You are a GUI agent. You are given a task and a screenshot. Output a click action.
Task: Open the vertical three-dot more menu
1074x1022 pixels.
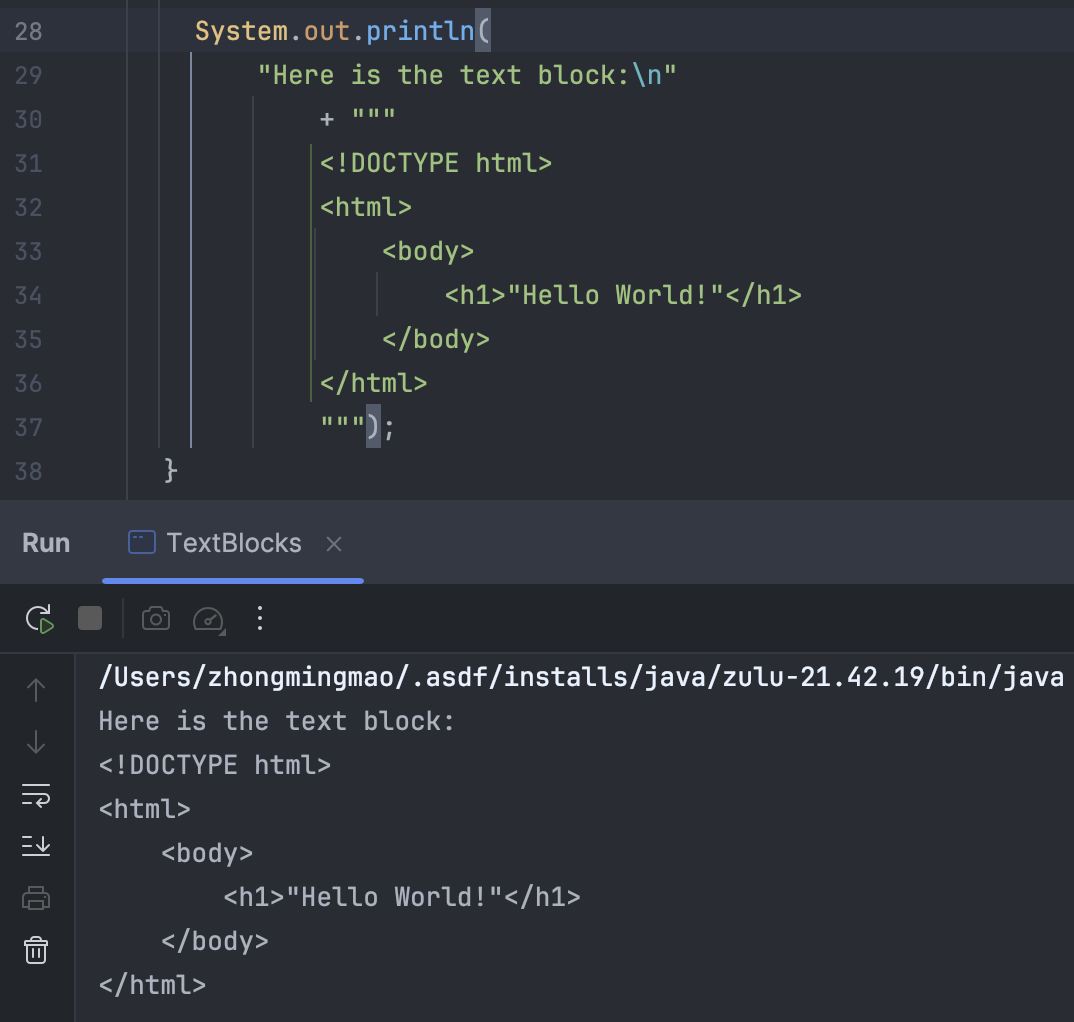260,618
